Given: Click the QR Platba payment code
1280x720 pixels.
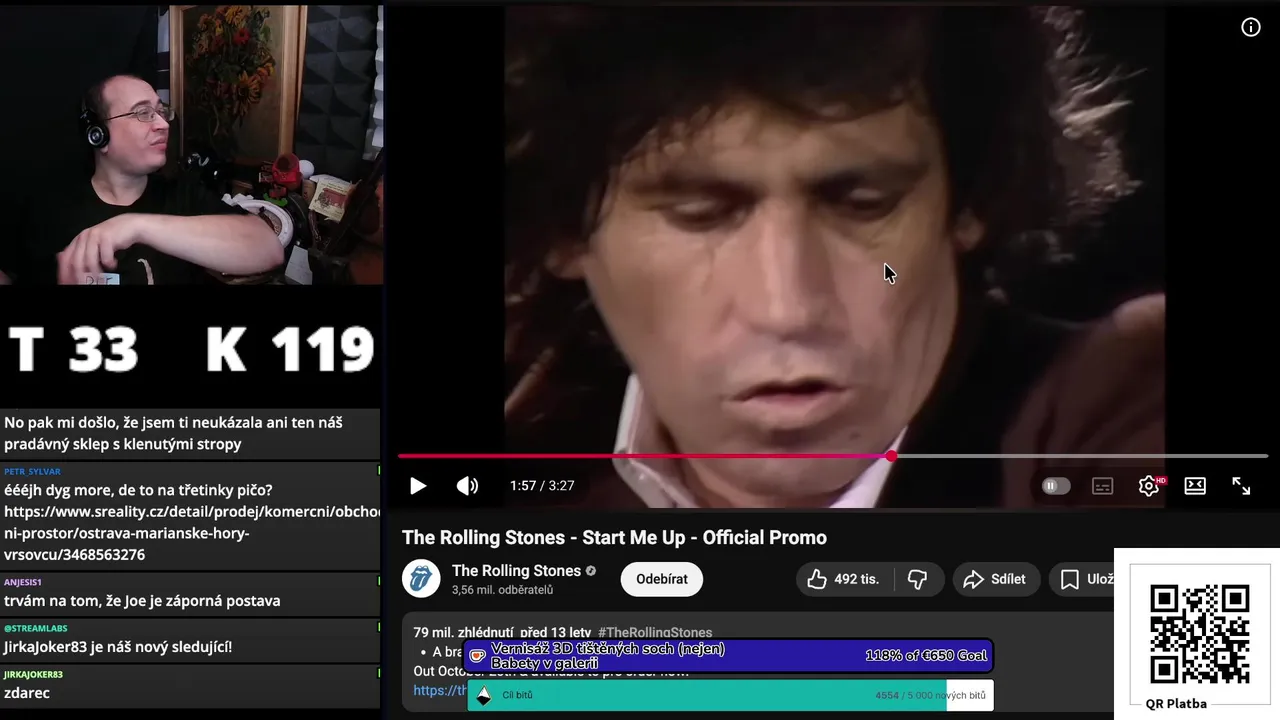Looking at the screenshot, I should click(x=1199, y=634).
